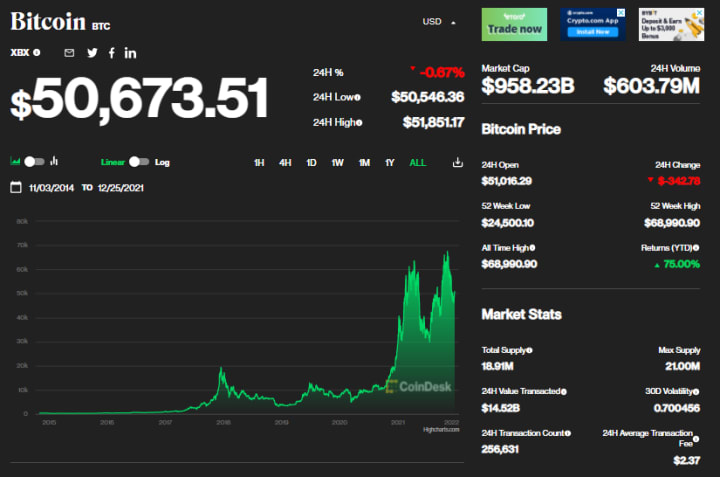
Task: Click the XBX info icon
Action: pos(37,53)
